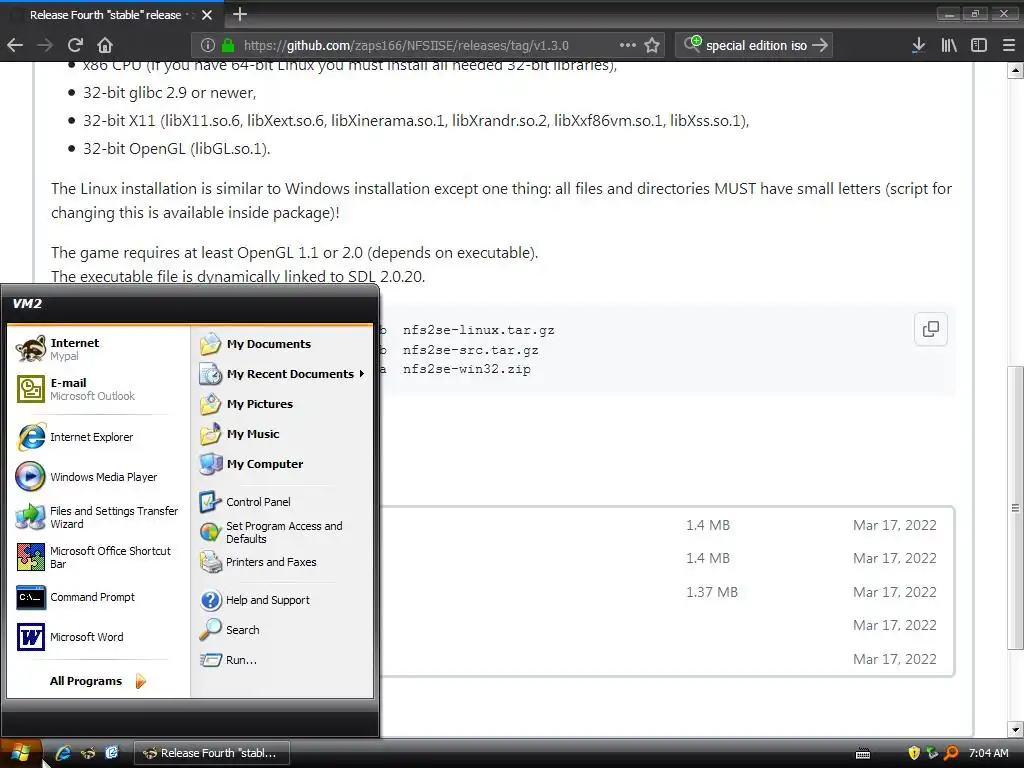This screenshot has height=768, width=1024.
Task: Reload the current page
Action: (75, 45)
